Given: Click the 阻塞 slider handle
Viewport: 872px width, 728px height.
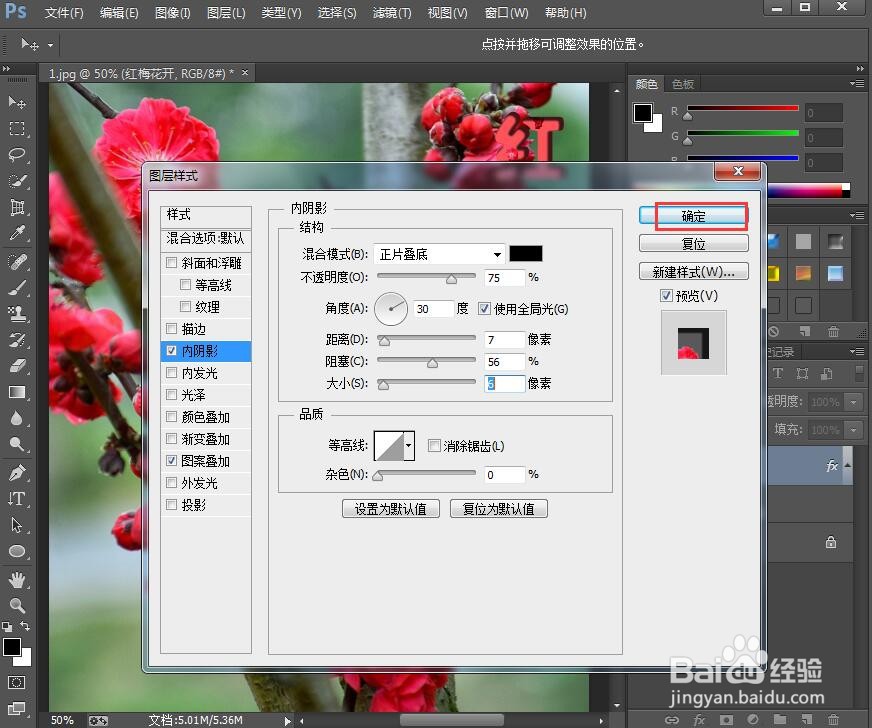Looking at the screenshot, I should click(x=432, y=363).
